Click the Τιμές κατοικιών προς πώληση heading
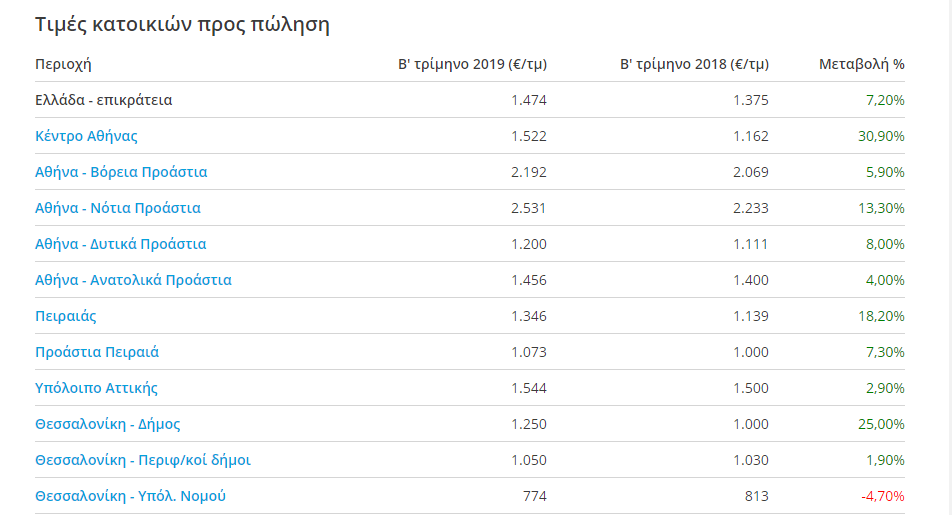This screenshot has width=952, height=515. point(182,25)
